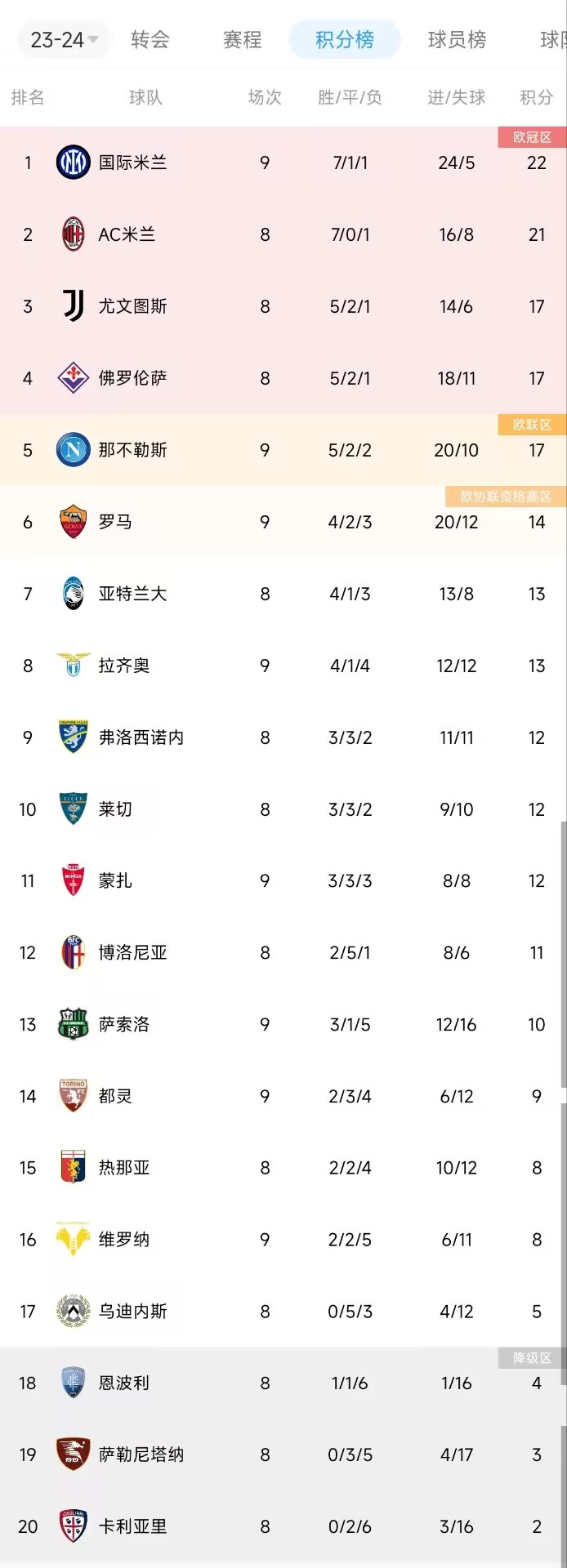Select the 积分榜 tab
567x1568 pixels.
click(x=345, y=39)
